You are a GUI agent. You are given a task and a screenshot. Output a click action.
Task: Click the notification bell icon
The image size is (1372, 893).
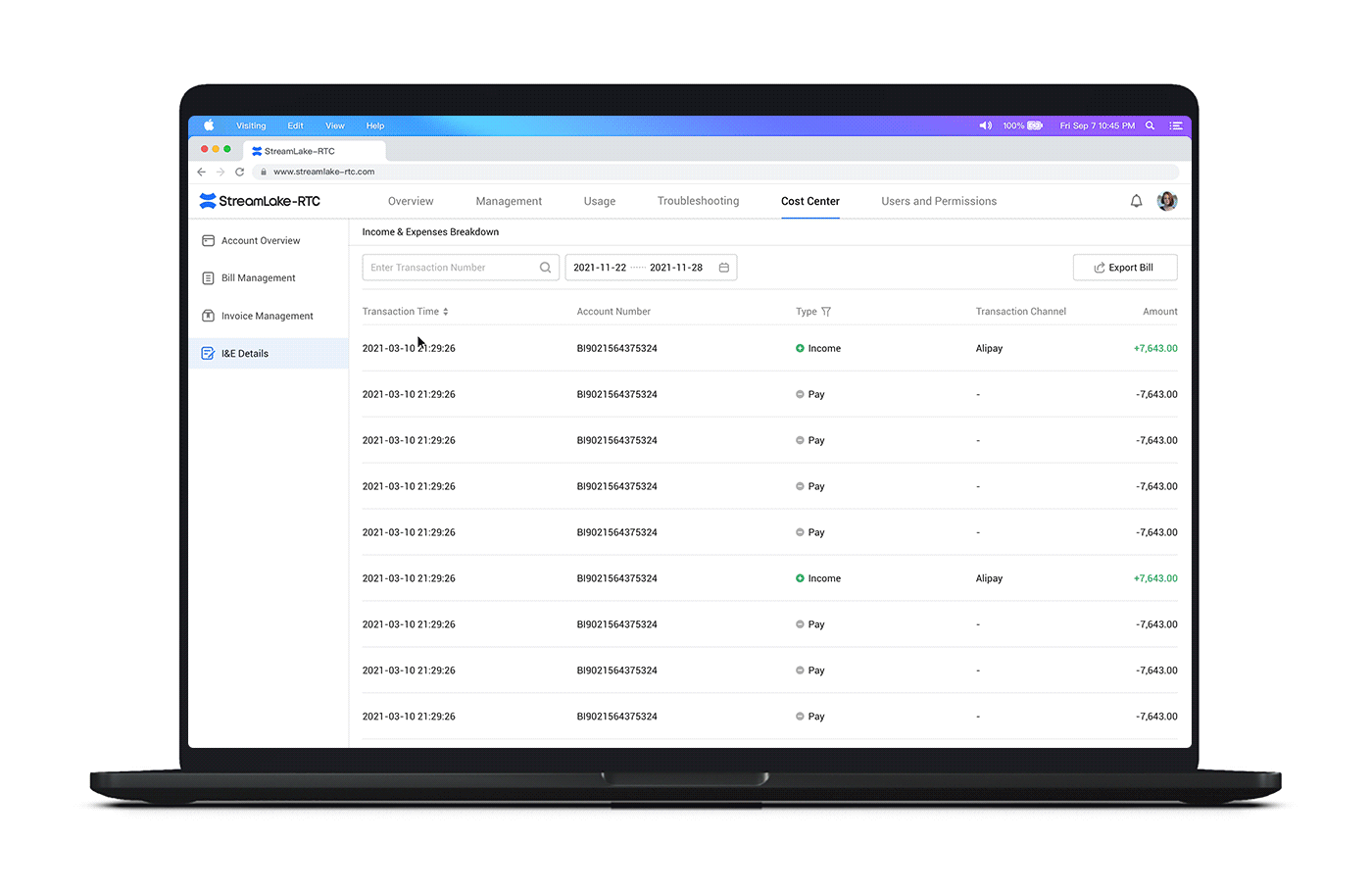(x=1136, y=201)
